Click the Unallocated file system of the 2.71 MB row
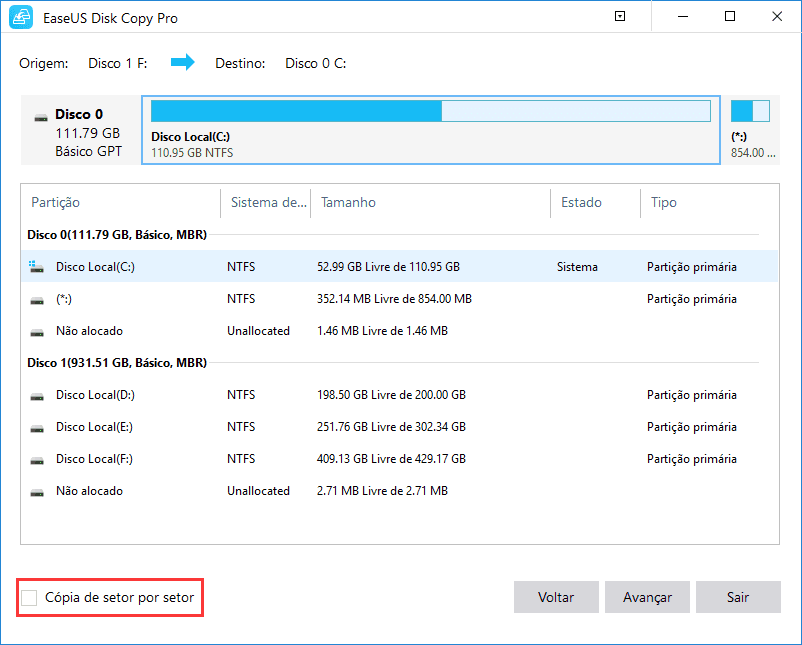Screen dimensions: 802x645 258,491
